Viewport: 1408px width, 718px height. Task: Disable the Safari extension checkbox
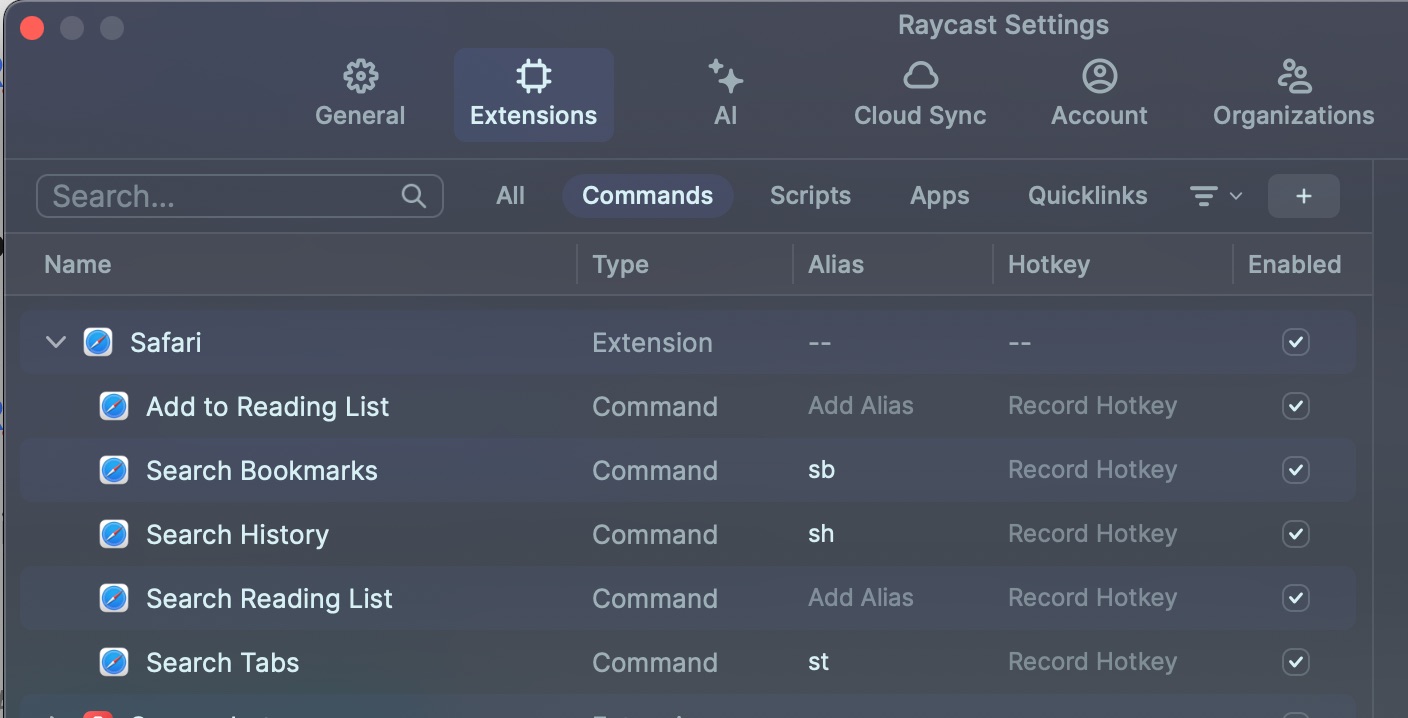coord(1295,342)
